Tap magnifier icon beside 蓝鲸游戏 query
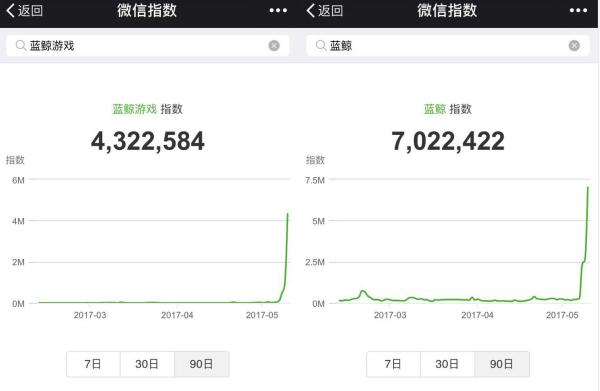Screen dimensions: 600x391 click(21, 46)
